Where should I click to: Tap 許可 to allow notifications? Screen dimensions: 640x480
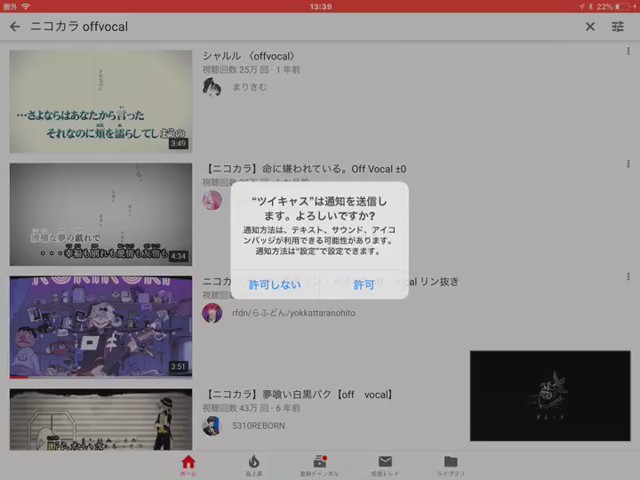(x=364, y=284)
